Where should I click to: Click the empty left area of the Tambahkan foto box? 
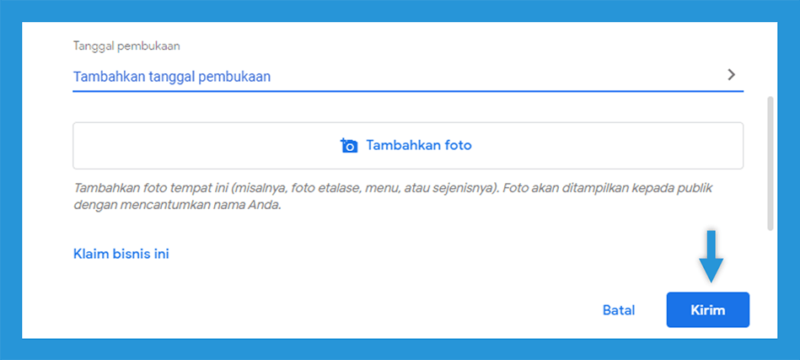click(204, 146)
